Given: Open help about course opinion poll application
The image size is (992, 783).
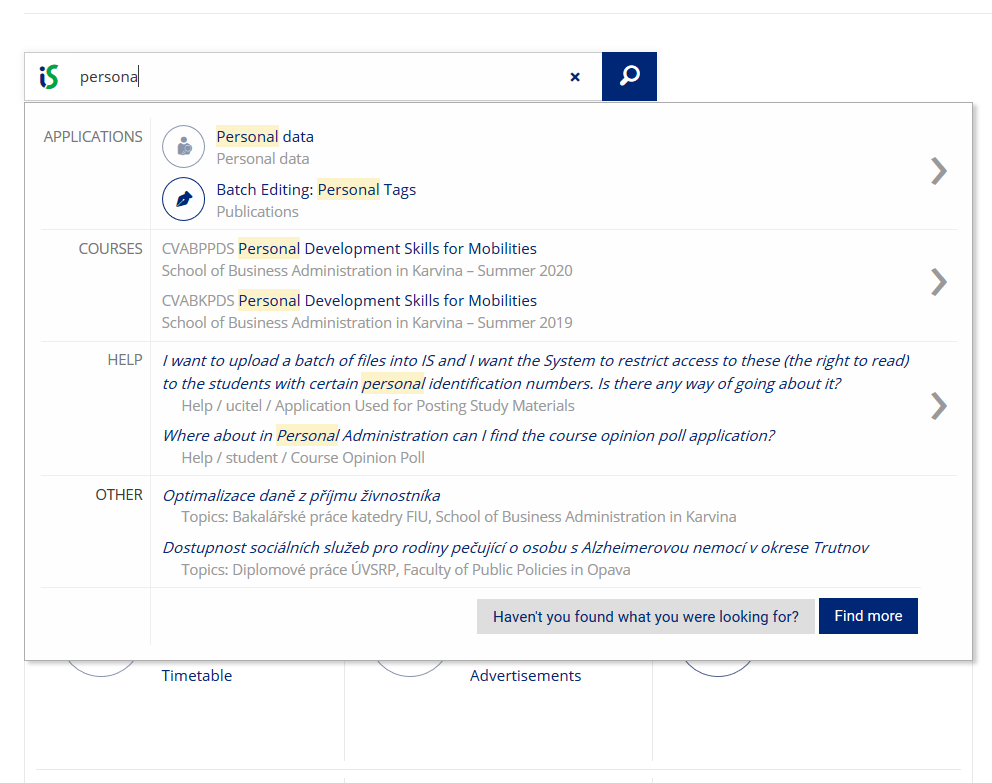Looking at the screenshot, I should click(x=468, y=436).
